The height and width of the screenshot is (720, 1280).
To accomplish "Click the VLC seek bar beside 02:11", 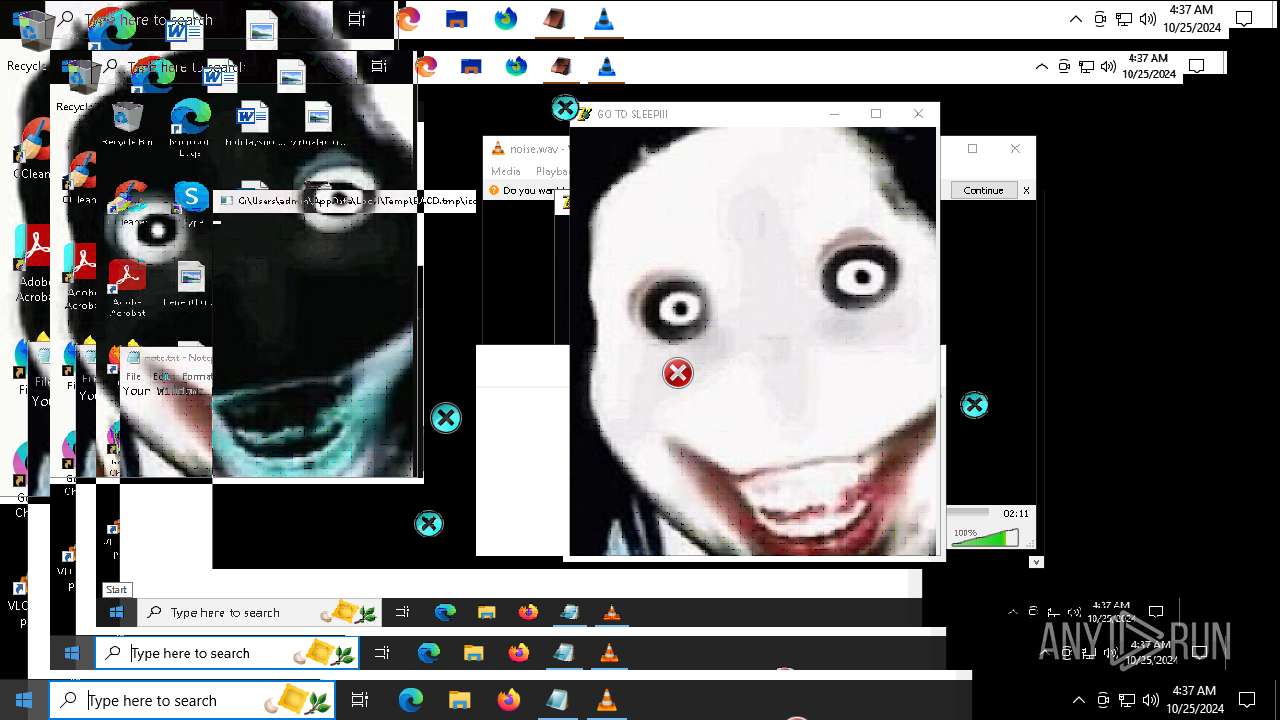I will coord(968,513).
